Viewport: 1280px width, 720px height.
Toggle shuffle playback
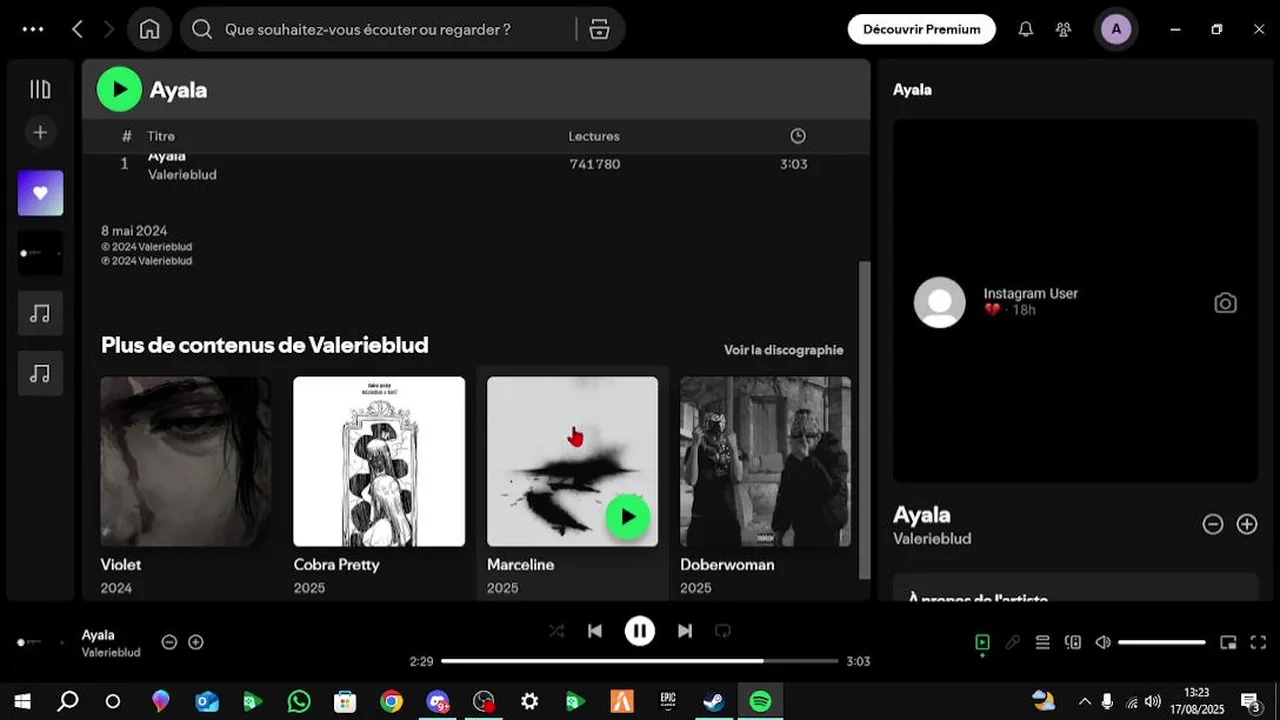[x=557, y=631]
